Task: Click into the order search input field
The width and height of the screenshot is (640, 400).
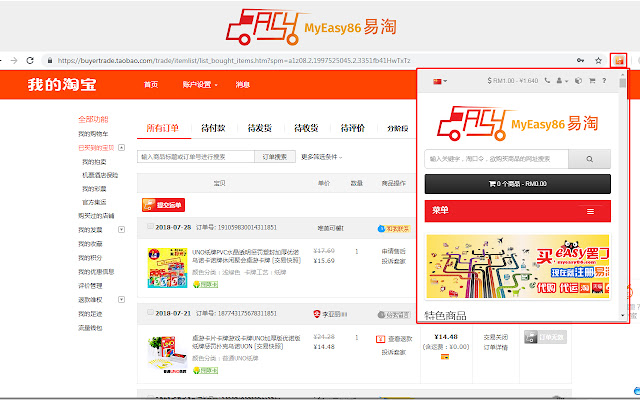Action: [x=196, y=157]
